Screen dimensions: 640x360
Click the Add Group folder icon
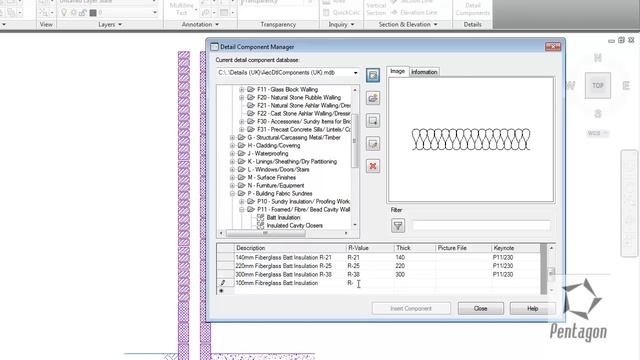click(x=373, y=98)
